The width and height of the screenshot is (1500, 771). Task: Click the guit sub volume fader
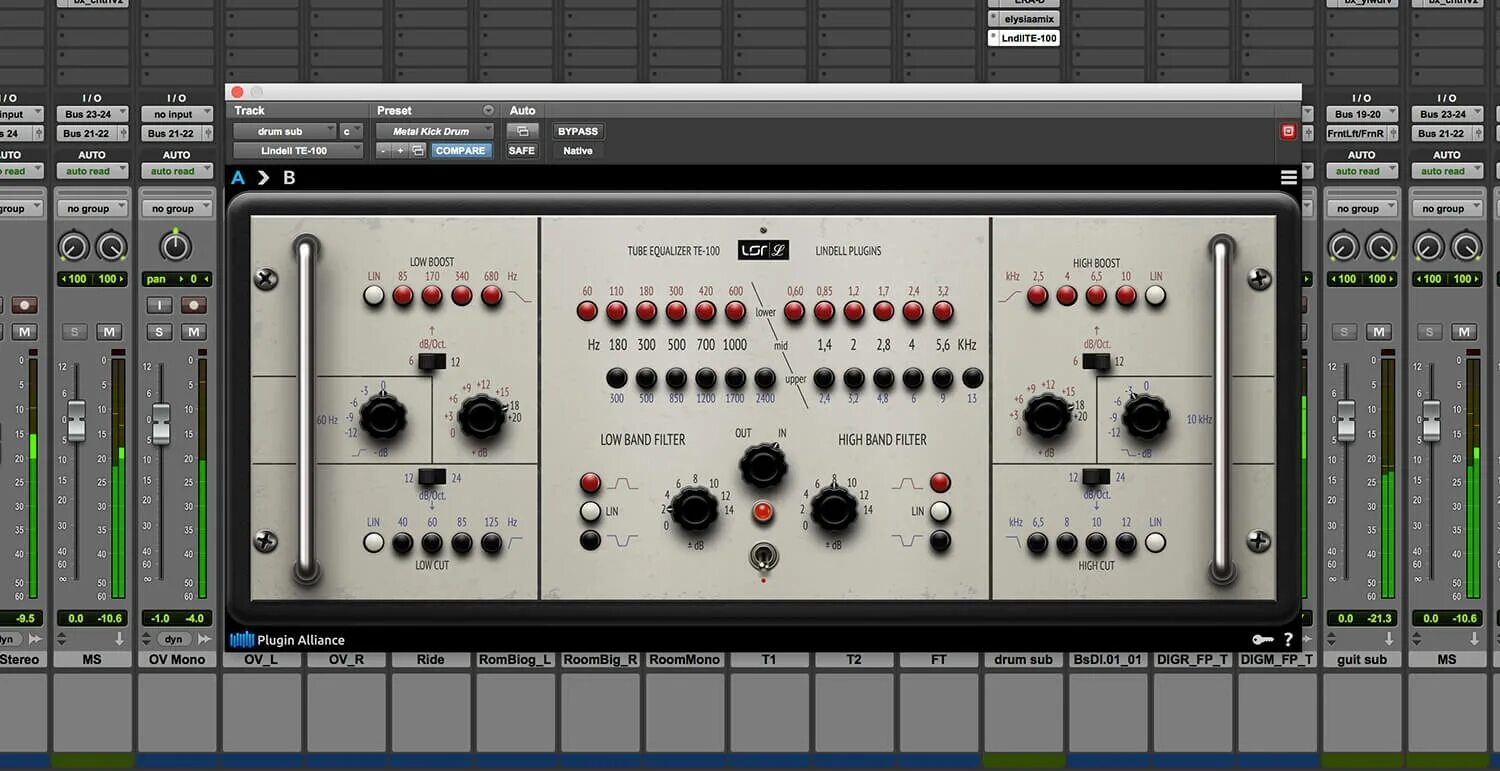[x=1346, y=422]
